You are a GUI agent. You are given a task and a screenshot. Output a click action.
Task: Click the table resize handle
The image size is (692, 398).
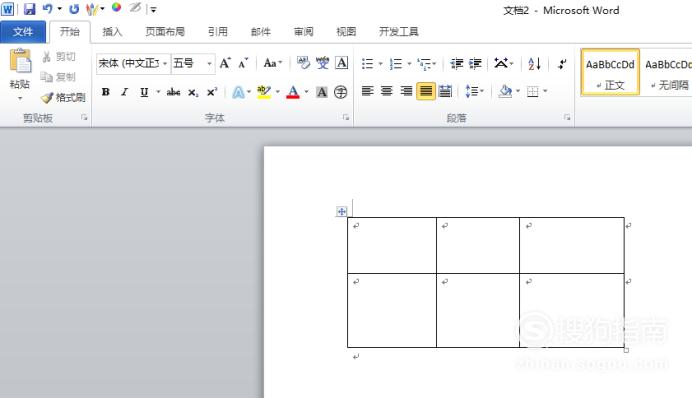626,350
